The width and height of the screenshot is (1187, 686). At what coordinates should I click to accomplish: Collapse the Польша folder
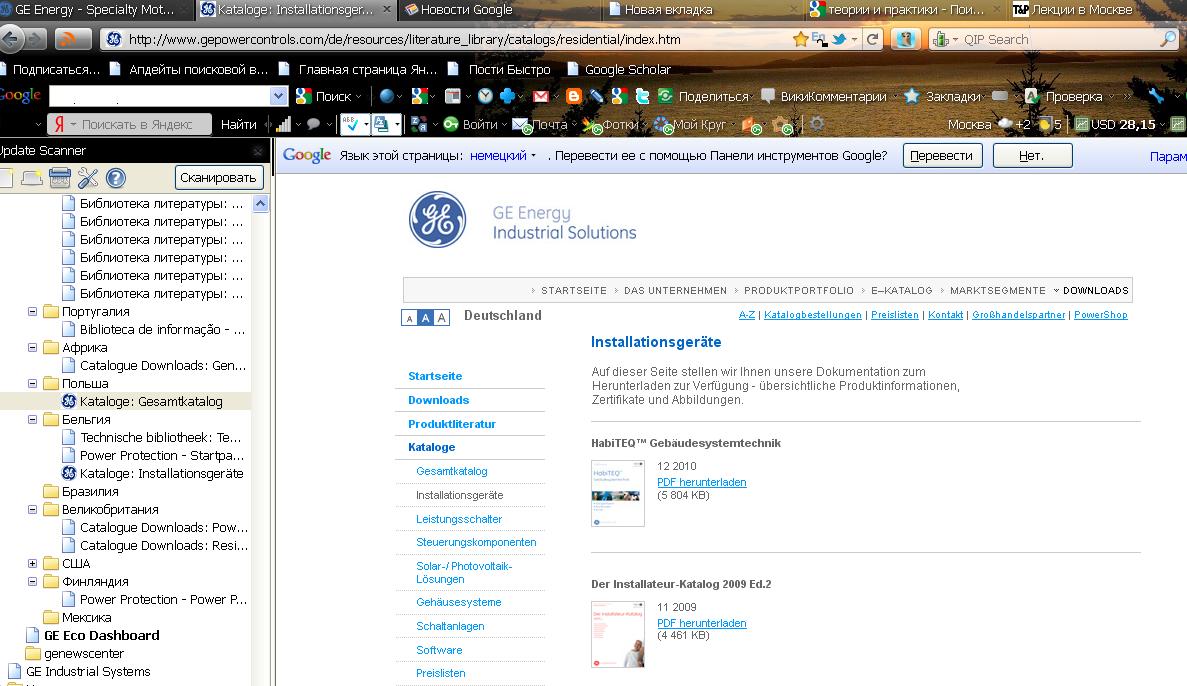33,383
